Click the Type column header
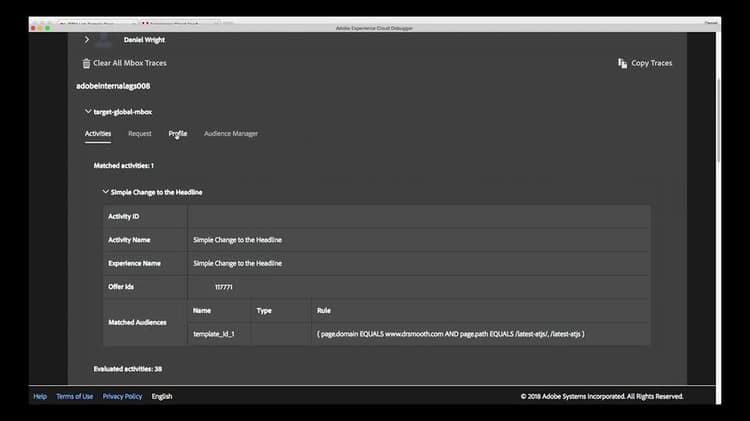Viewport: 750px width, 421px height. (x=264, y=310)
